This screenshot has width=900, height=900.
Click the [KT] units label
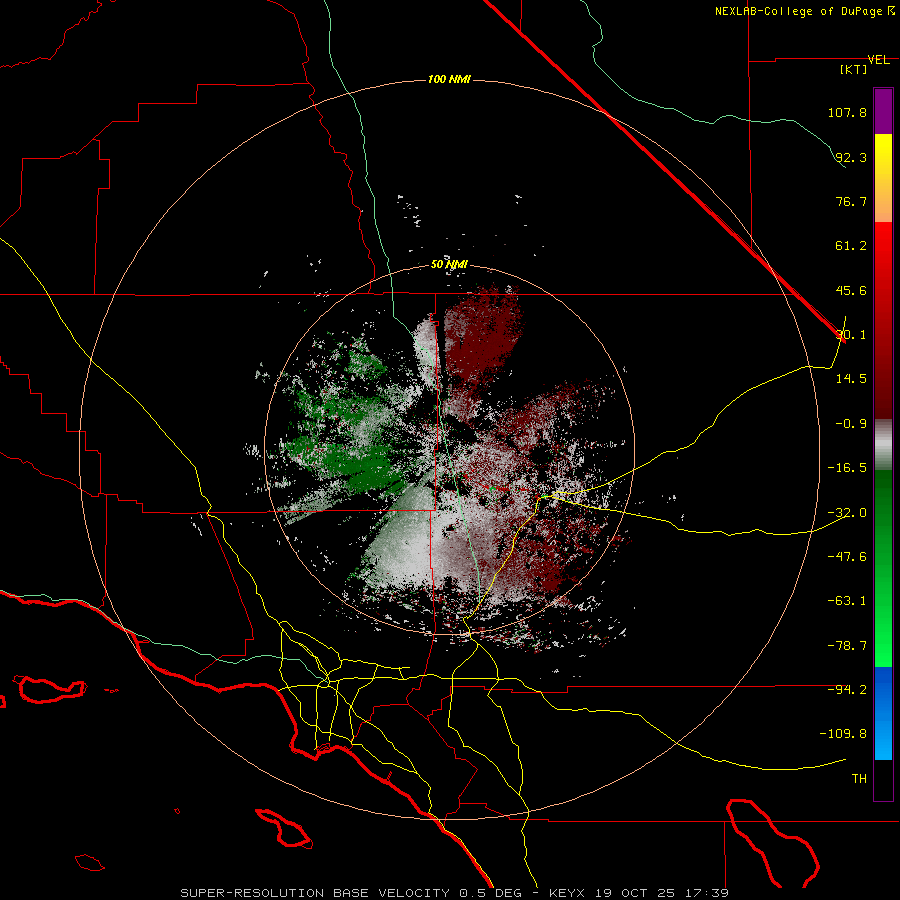point(854,70)
